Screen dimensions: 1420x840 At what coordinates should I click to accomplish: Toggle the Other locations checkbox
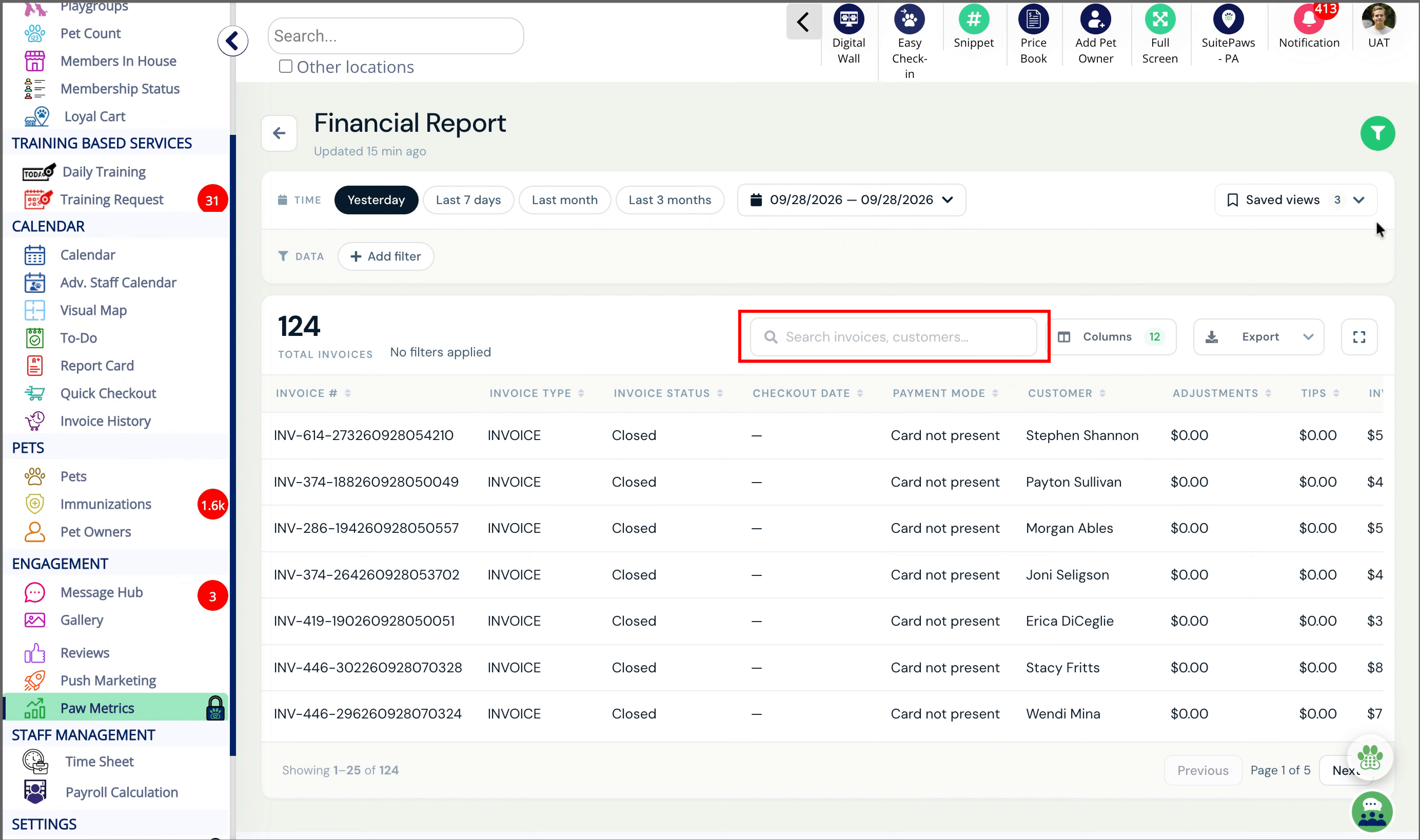(x=285, y=66)
